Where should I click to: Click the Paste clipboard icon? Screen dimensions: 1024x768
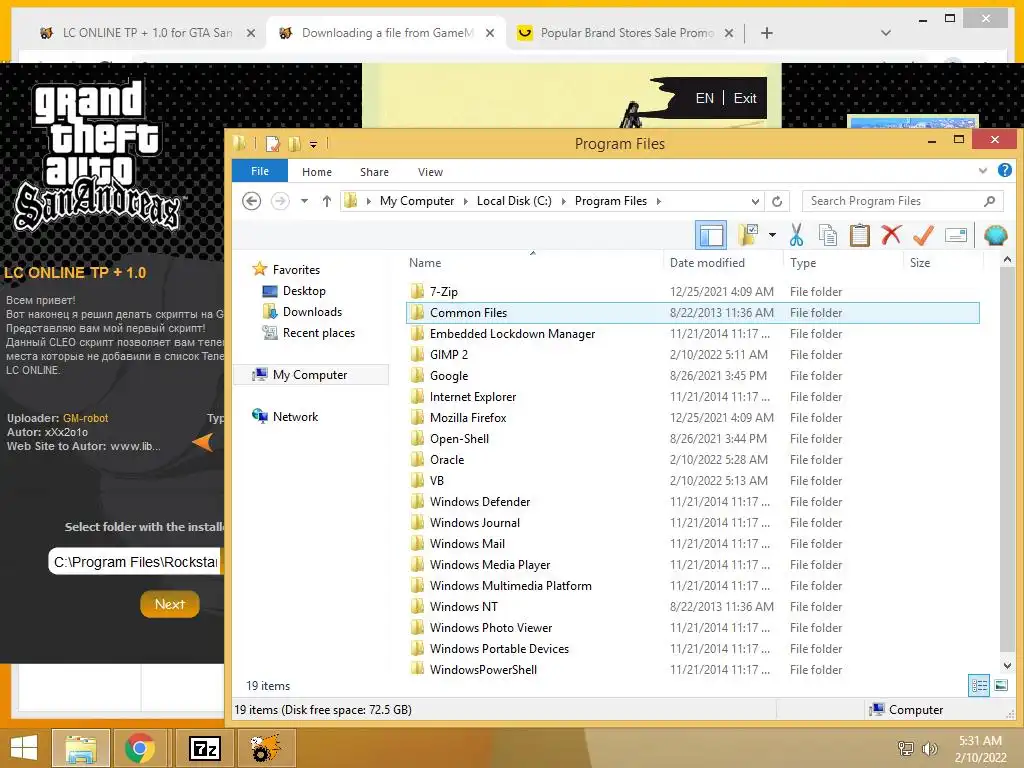pyautogui.click(x=859, y=235)
